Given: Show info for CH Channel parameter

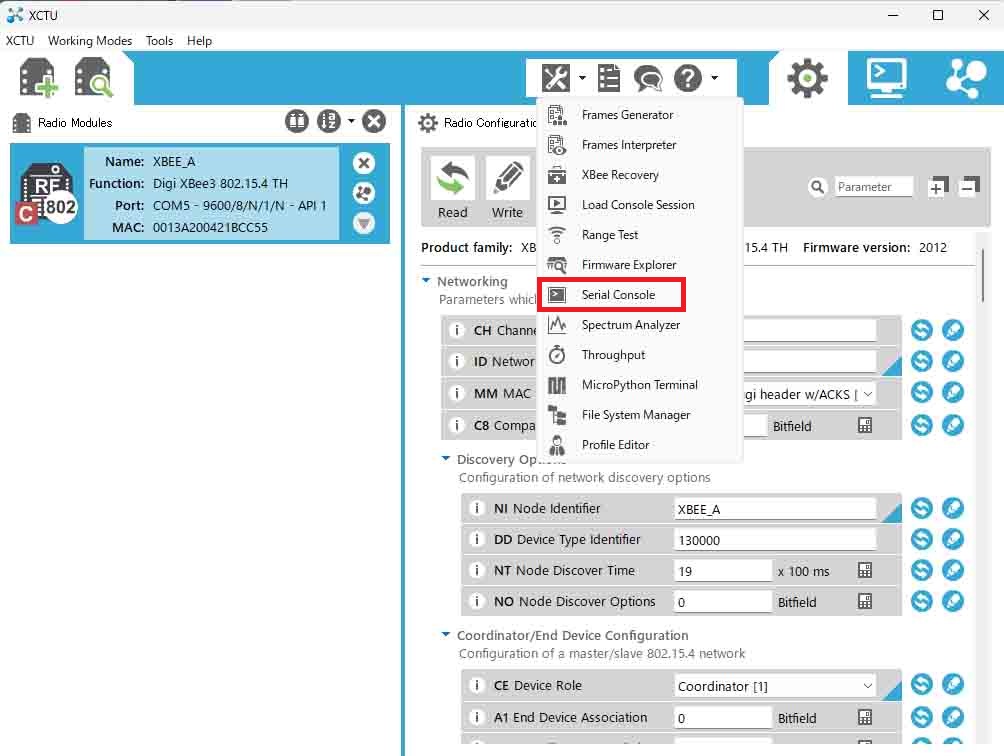Looking at the screenshot, I should 457,330.
